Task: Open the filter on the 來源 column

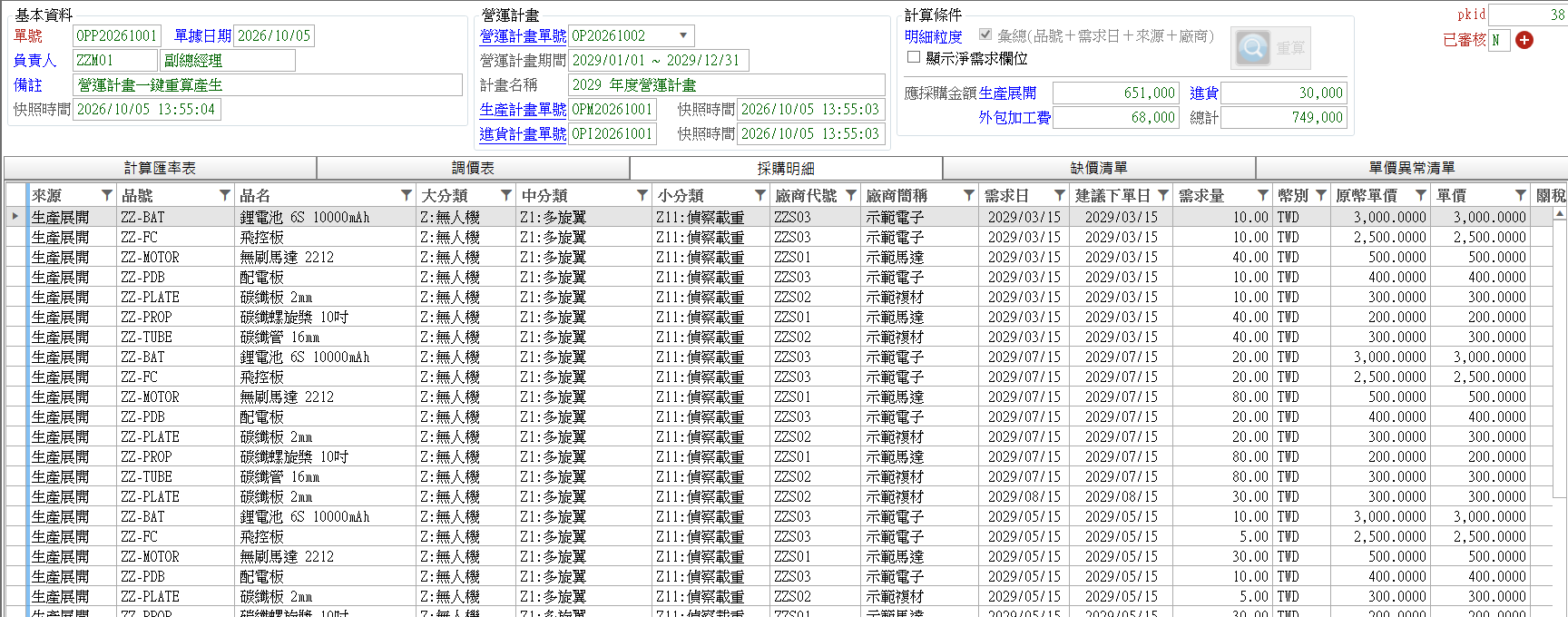Action: 107,195
